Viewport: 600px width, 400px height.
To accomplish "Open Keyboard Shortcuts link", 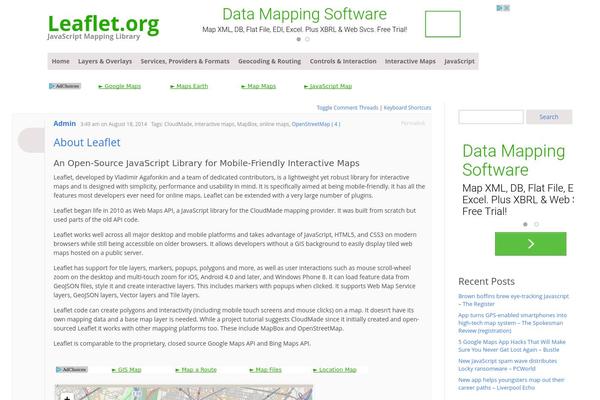I will point(407,108).
